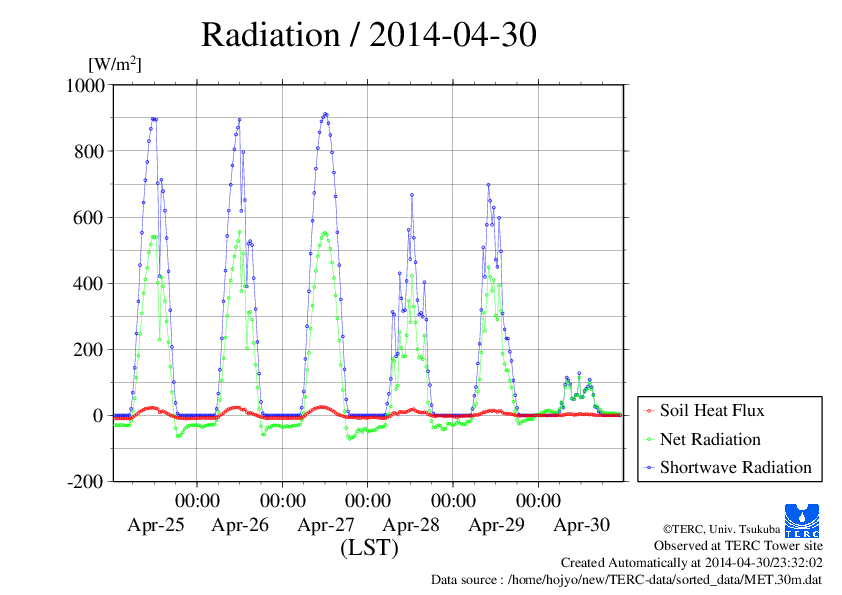The height and width of the screenshot is (595, 842).
Task: Click the Apr-27 date label
Action: [x=326, y=525]
